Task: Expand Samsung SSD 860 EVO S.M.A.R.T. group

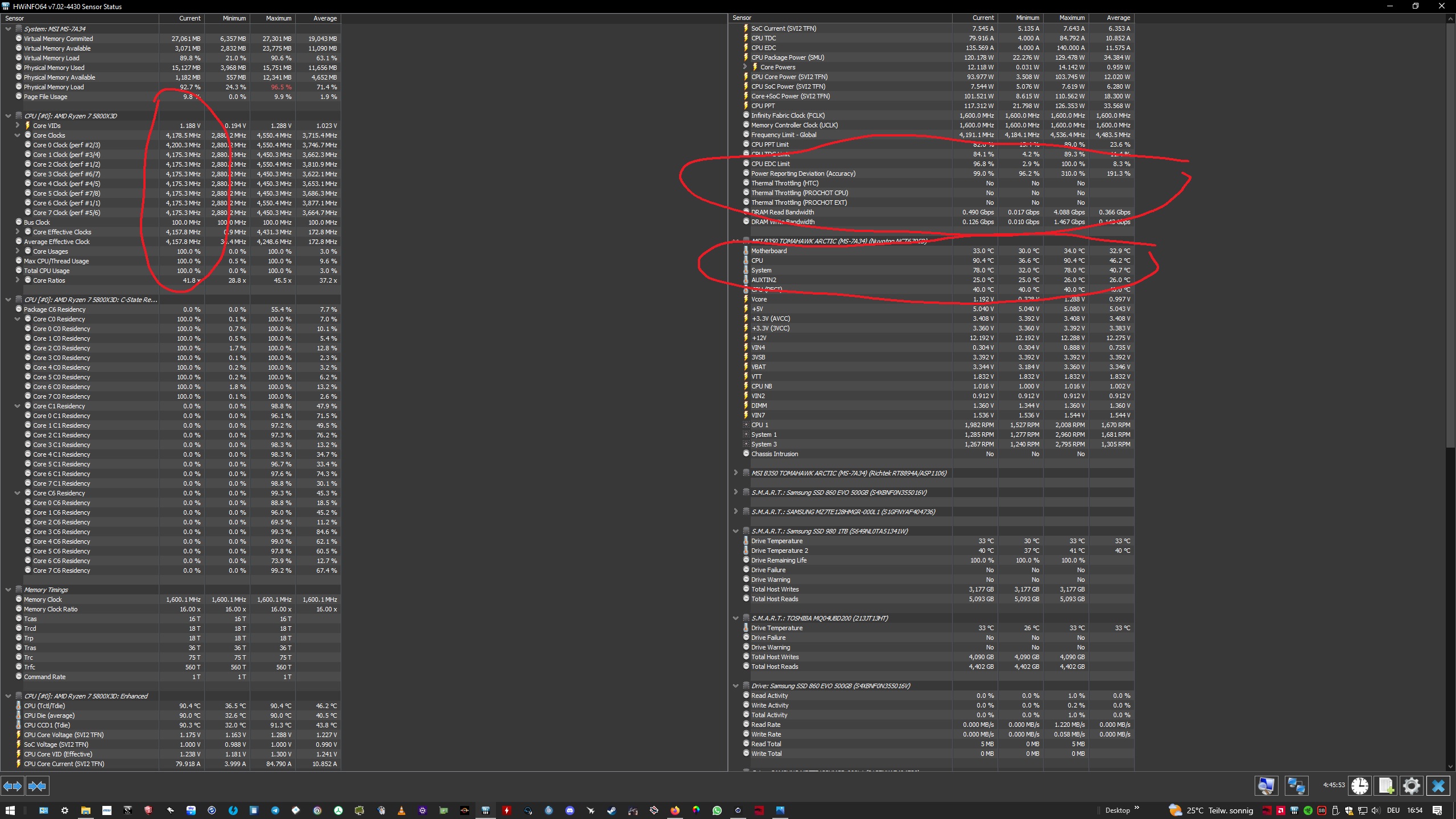Action: 735,493
